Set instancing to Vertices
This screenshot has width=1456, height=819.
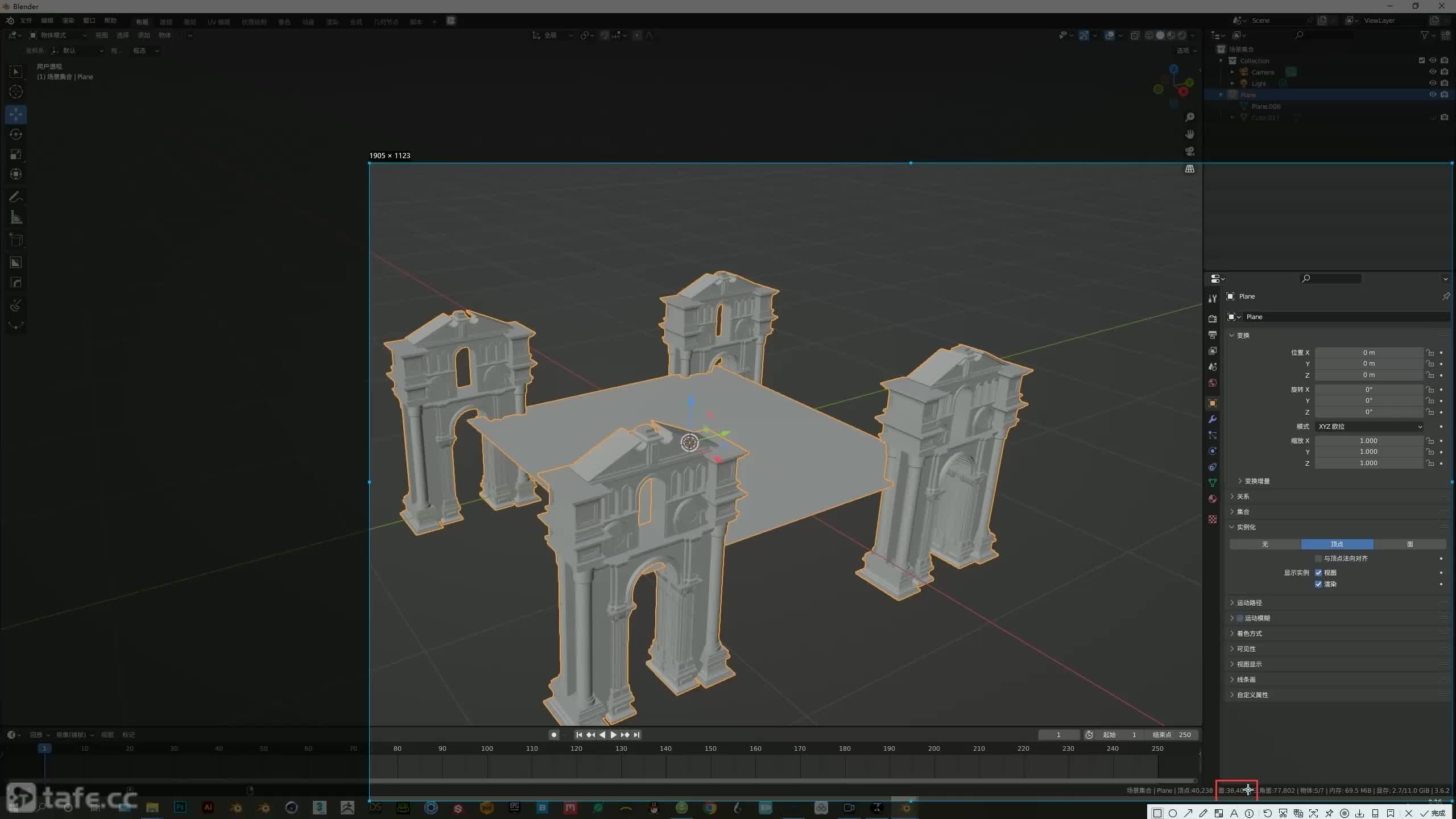(1337, 544)
